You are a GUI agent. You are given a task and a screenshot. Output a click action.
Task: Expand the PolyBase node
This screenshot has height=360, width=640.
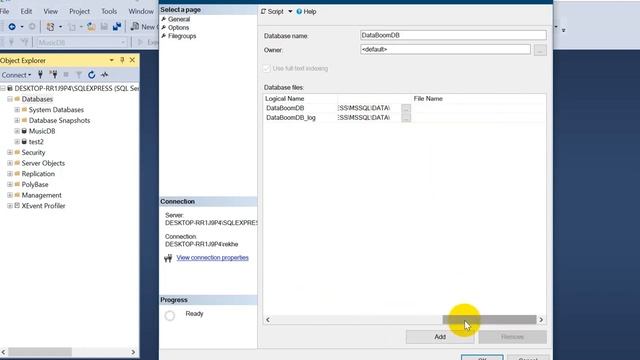[10, 184]
